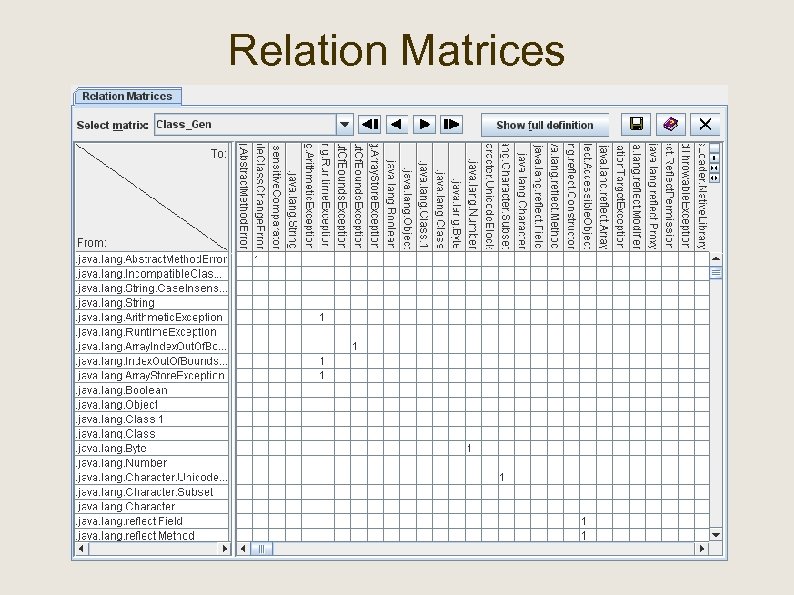Select row header java.lang.String
Viewport: 794px width, 595px height.
[152, 303]
